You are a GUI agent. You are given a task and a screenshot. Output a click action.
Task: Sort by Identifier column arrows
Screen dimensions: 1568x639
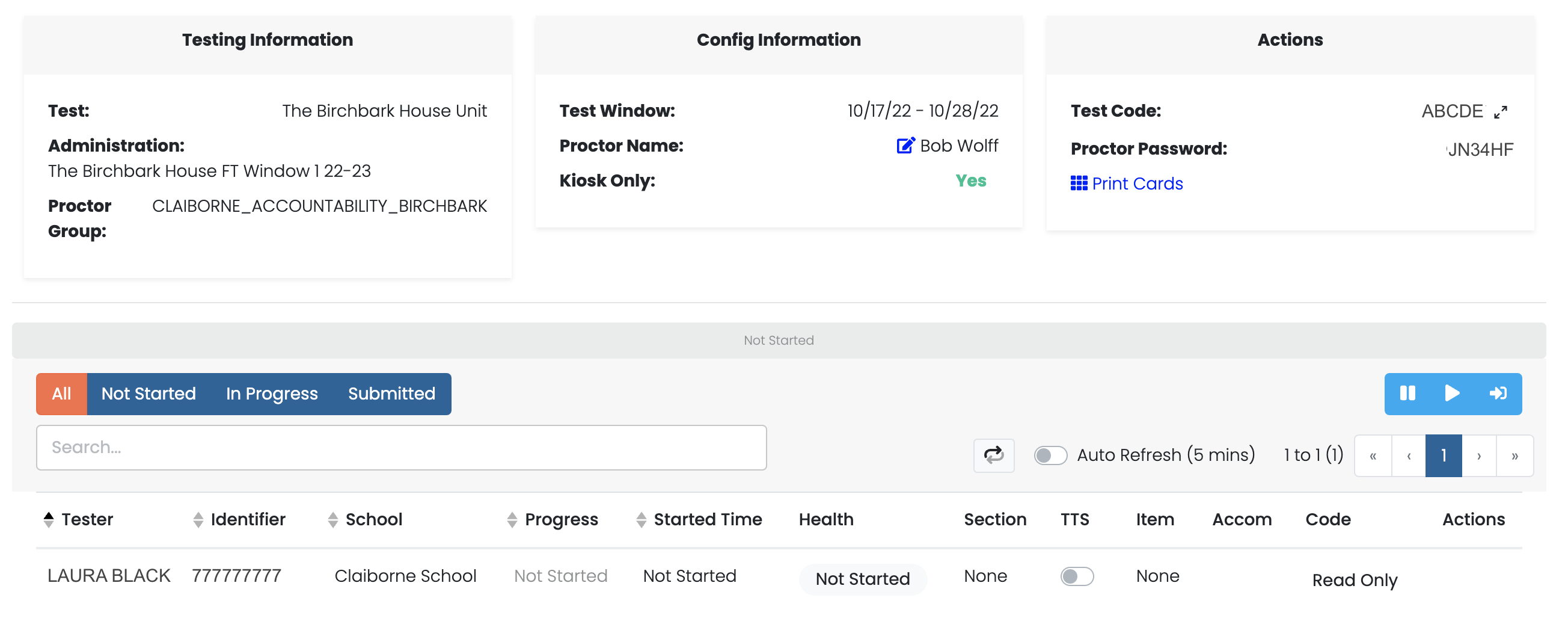pos(198,520)
